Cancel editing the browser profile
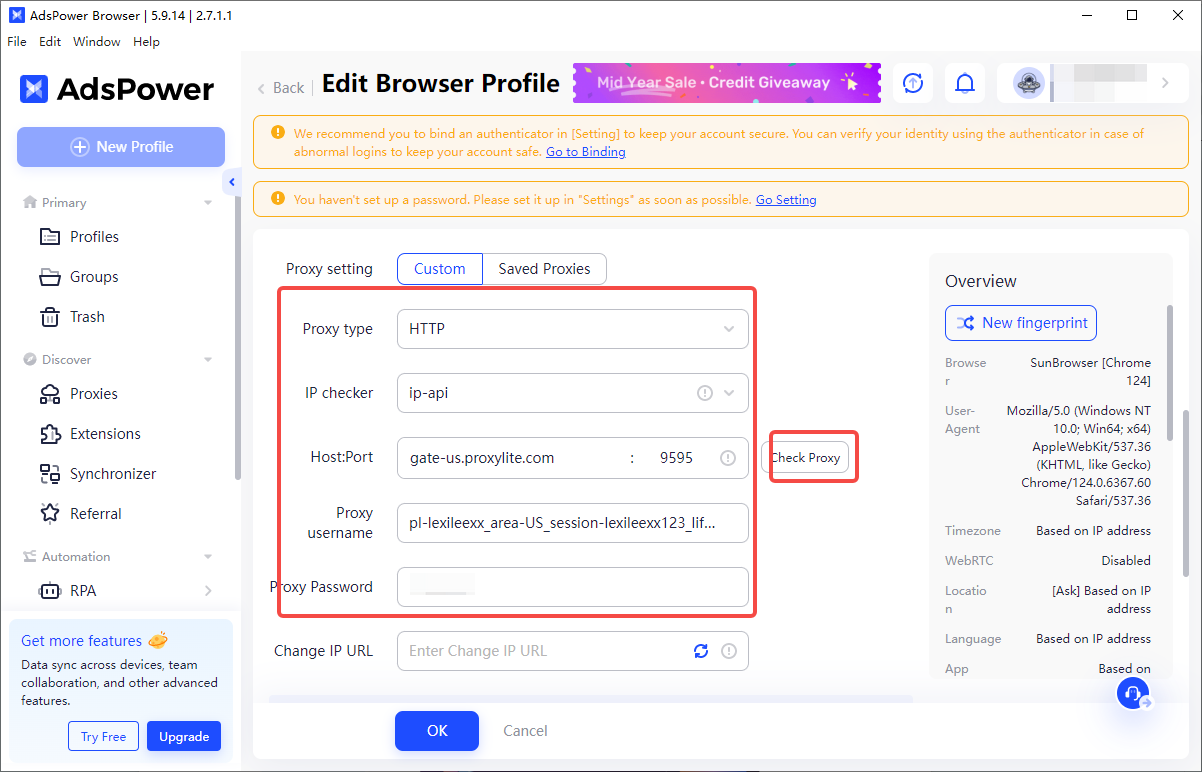The width and height of the screenshot is (1202, 772). pos(525,731)
